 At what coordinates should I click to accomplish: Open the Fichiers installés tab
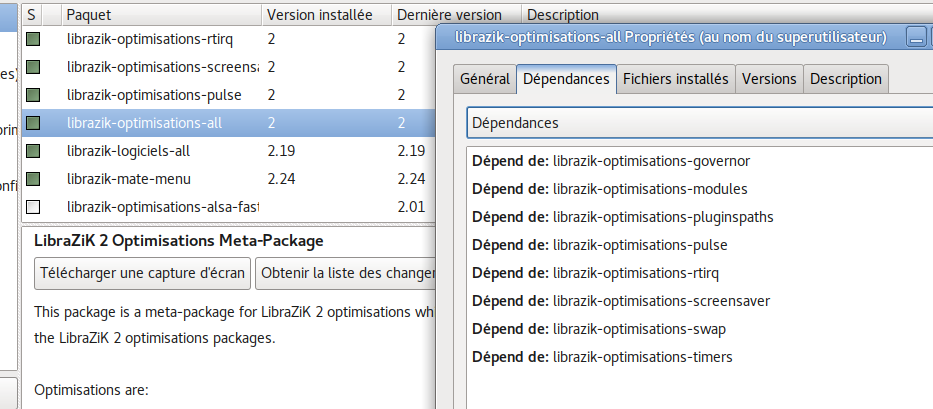tap(676, 79)
